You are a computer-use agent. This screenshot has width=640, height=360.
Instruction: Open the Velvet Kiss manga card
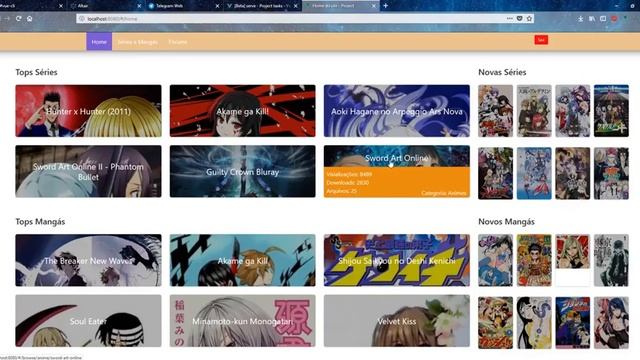(x=397, y=321)
